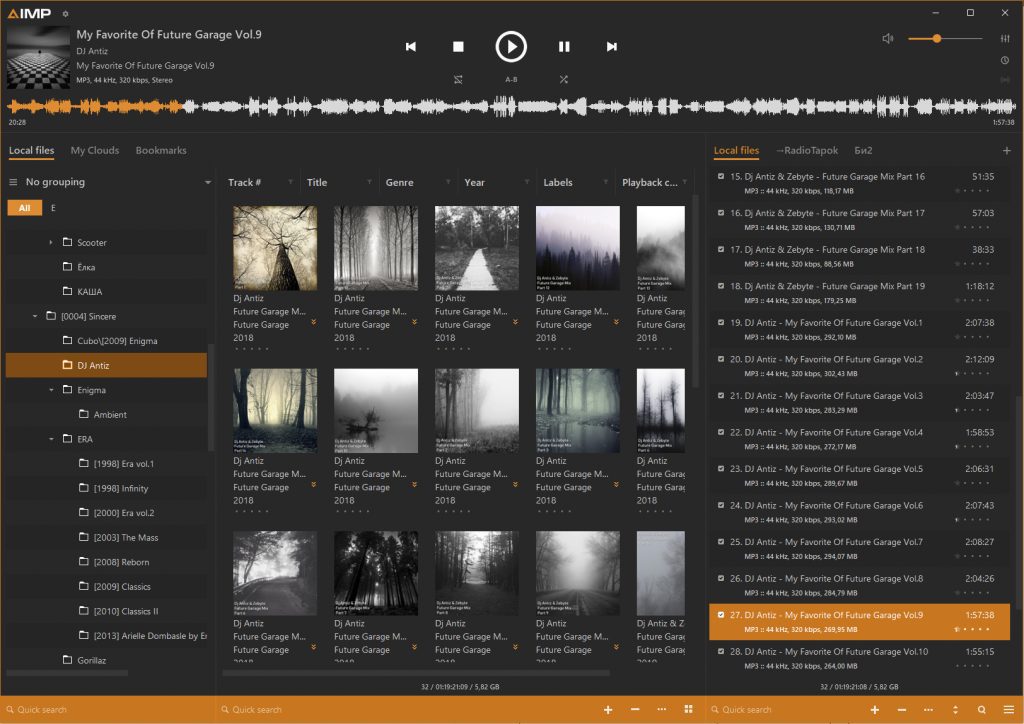
Task: Open the equalizer settings icon
Action: click(1005, 39)
